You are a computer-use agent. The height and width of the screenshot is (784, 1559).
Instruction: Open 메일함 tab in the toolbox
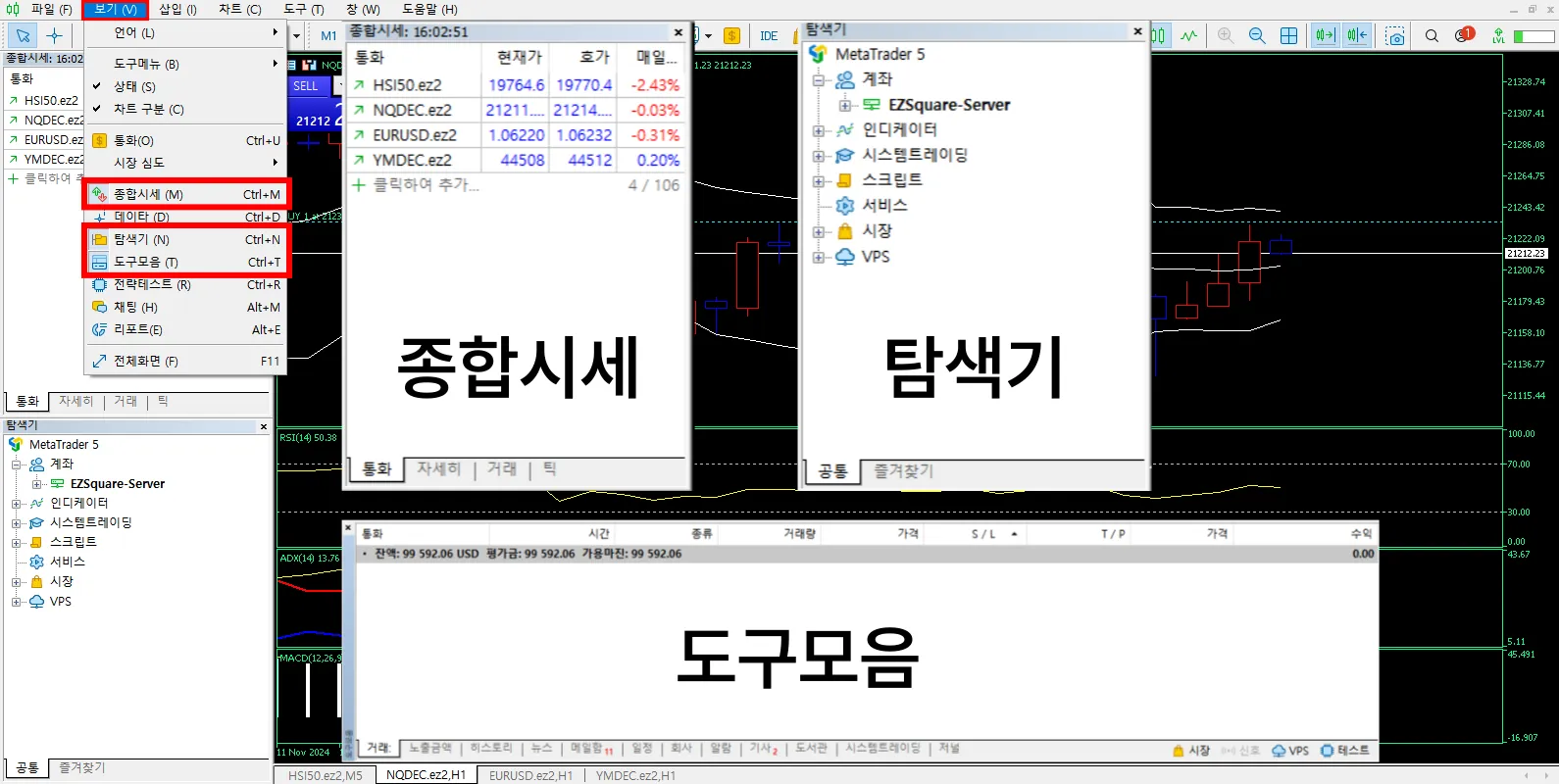590,749
